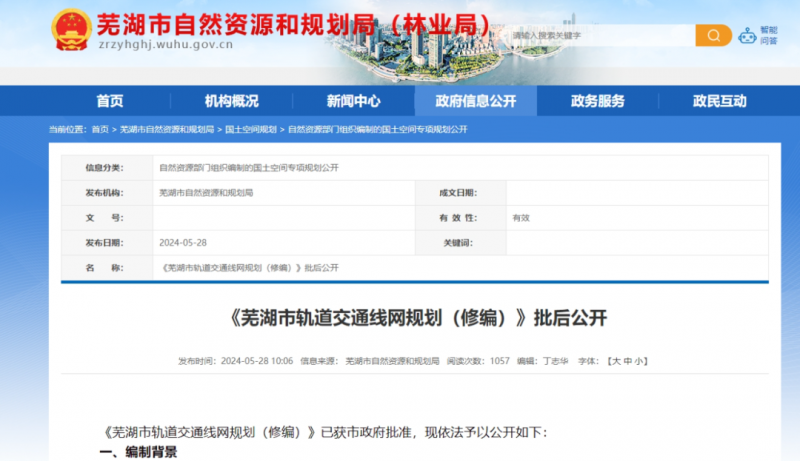
Task: Set font size to 小
Action: [x=638, y=360]
